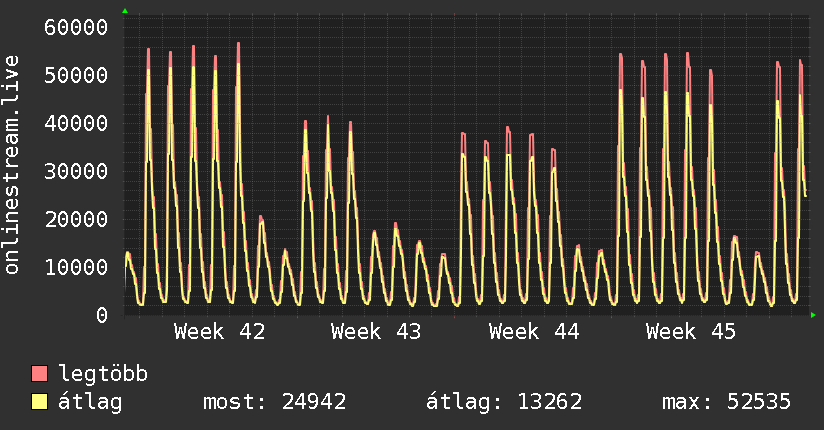Screen dimensions: 824x430
Task: Click the green arrow ending the x-axis
Action: 813,315
